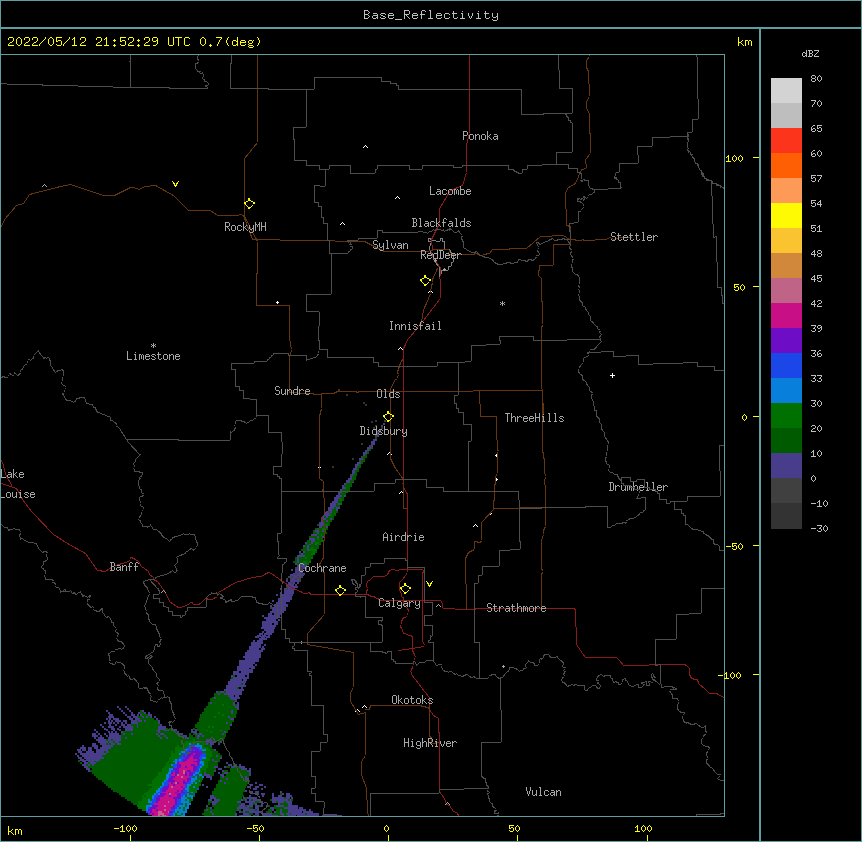Click the yellow V marker northwest of RockyMH
862x842 pixels.
pos(175,184)
